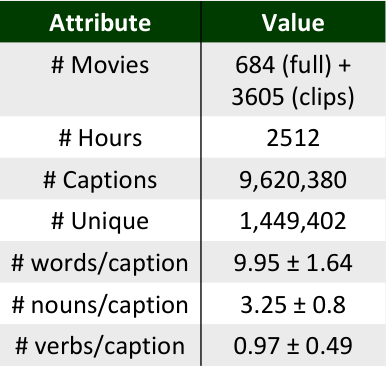Select the # Movies attribute cell

tap(100, 79)
